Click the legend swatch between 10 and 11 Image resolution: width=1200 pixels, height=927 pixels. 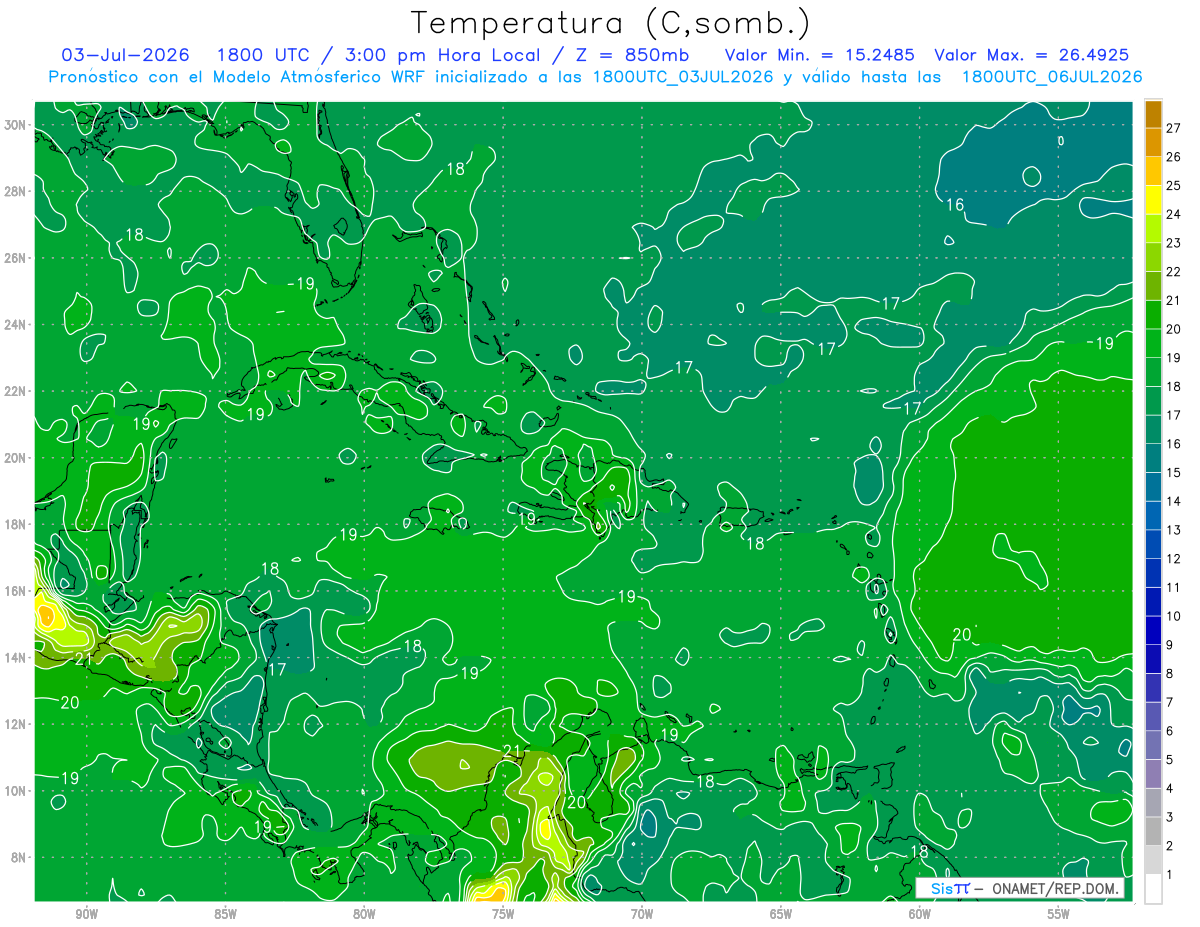click(1153, 601)
